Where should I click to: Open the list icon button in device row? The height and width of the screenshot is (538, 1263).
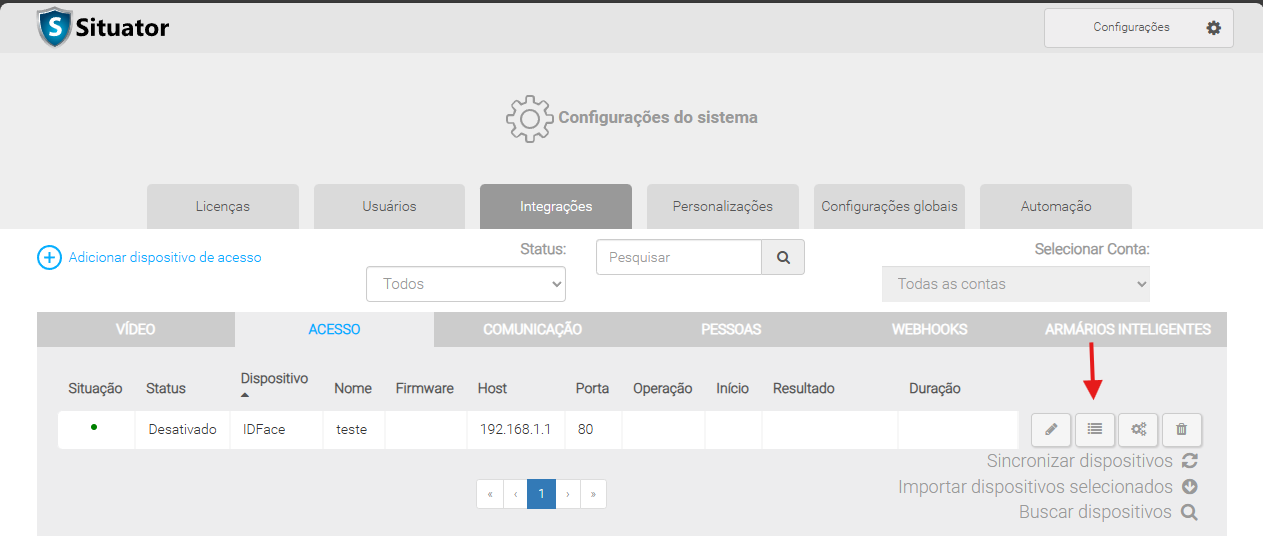click(x=1095, y=429)
